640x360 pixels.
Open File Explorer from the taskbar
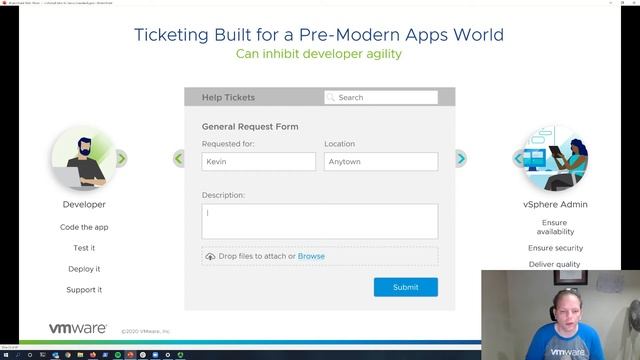pyautogui.click(x=80, y=355)
